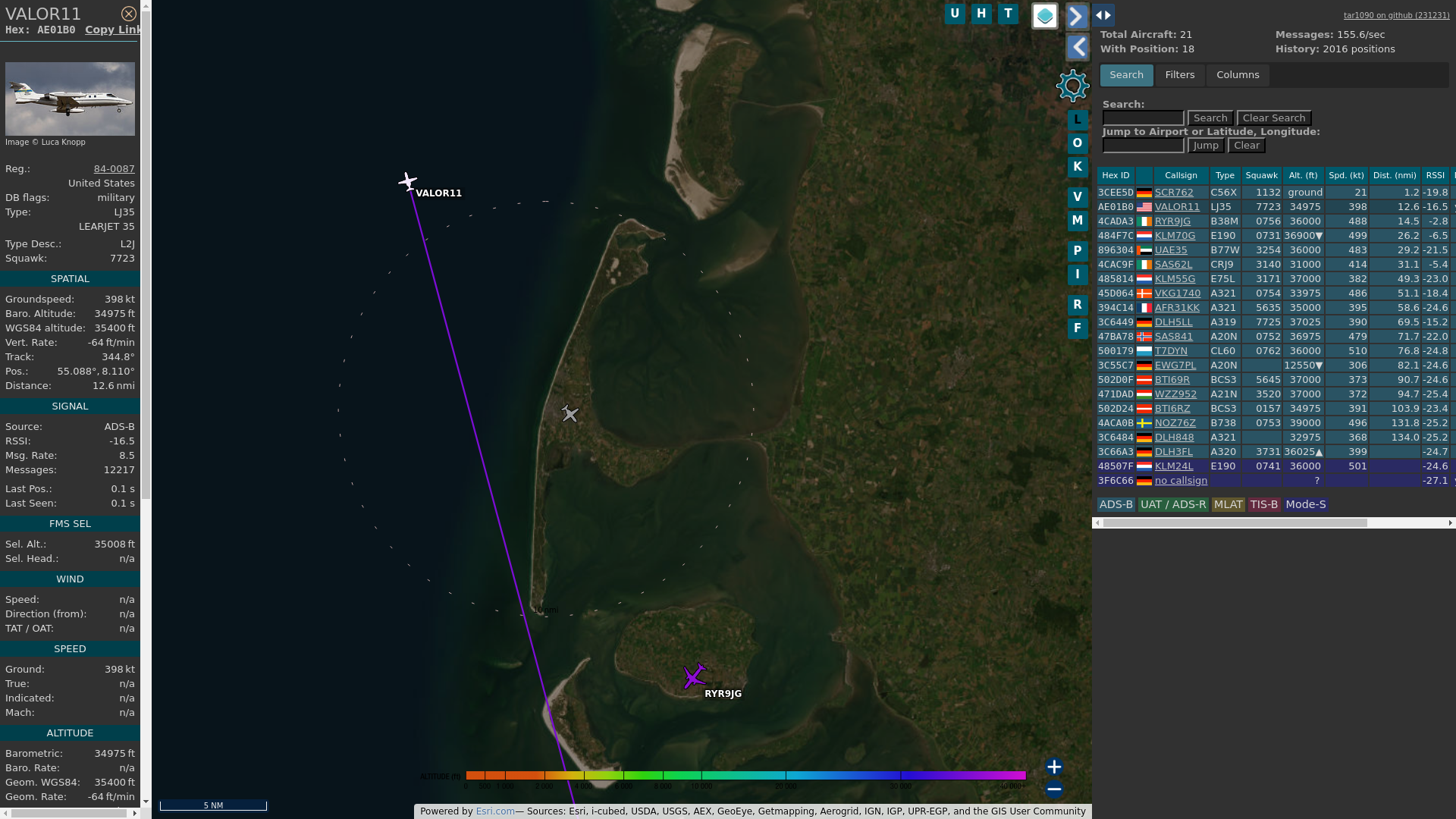
Task: Click the F map button
Action: tap(1077, 328)
